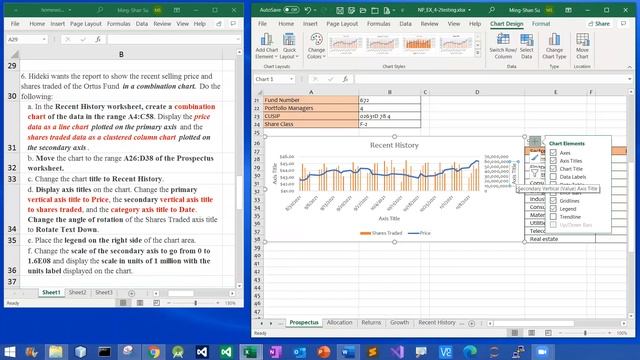
Task: Check Trendline in Chart Elements
Action: [553, 217]
